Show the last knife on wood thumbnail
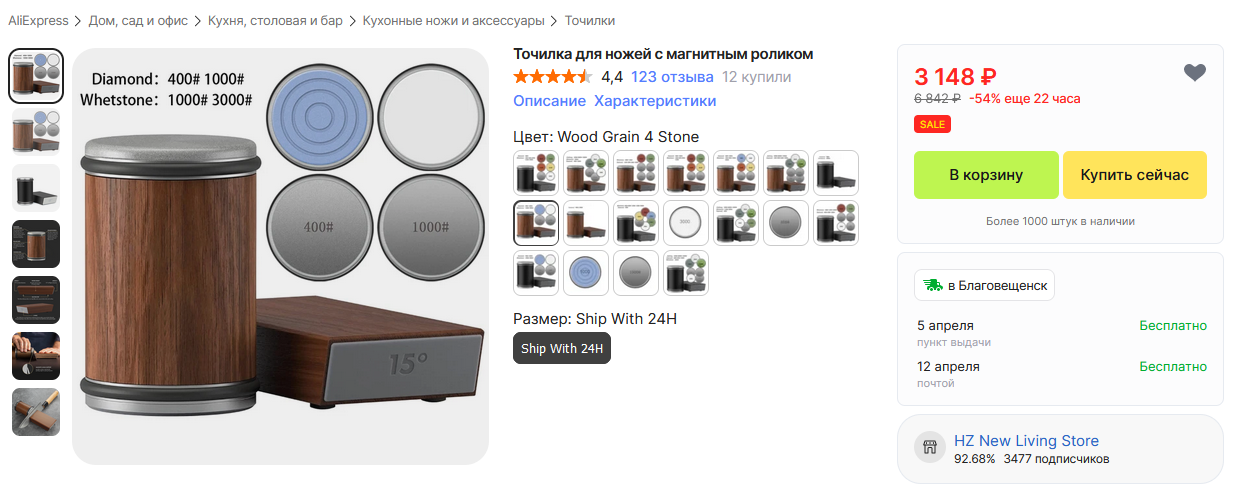The width and height of the screenshot is (1242, 501). (x=36, y=412)
